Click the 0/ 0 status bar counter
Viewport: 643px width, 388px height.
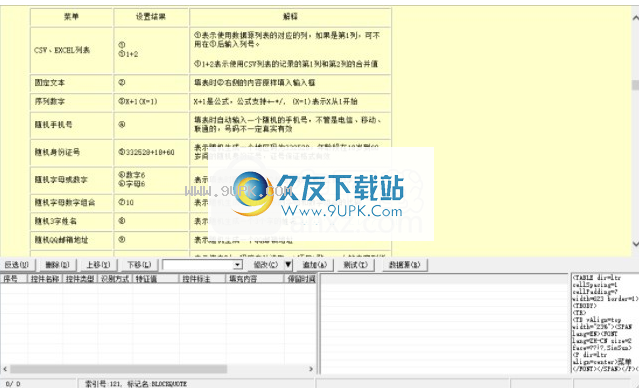point(13,384)
